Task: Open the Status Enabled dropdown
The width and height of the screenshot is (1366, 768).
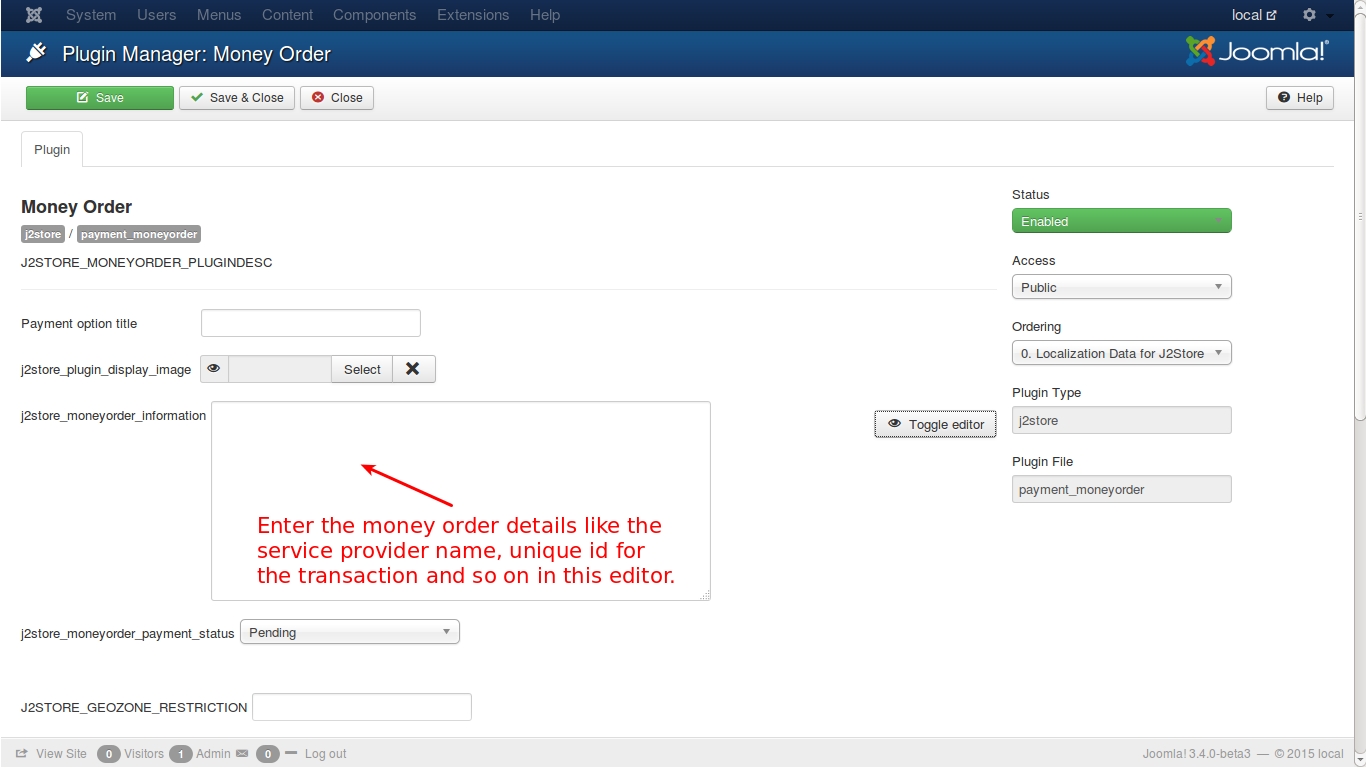Action: 1121,221
